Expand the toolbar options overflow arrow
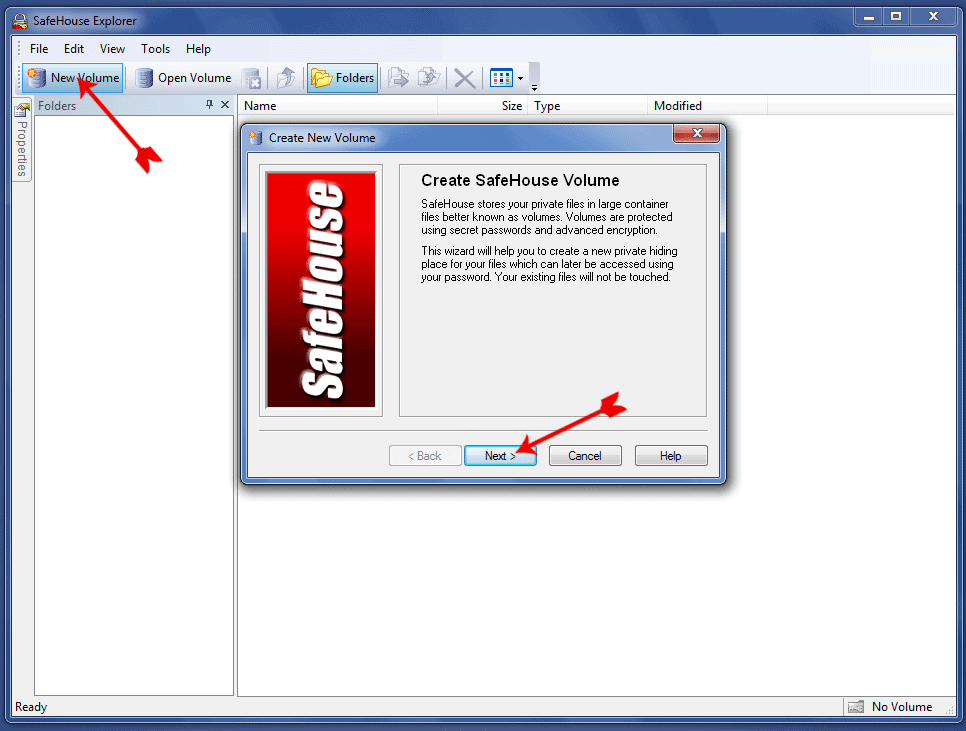This screenshot has height=731, width=966. tap(535, 78)
